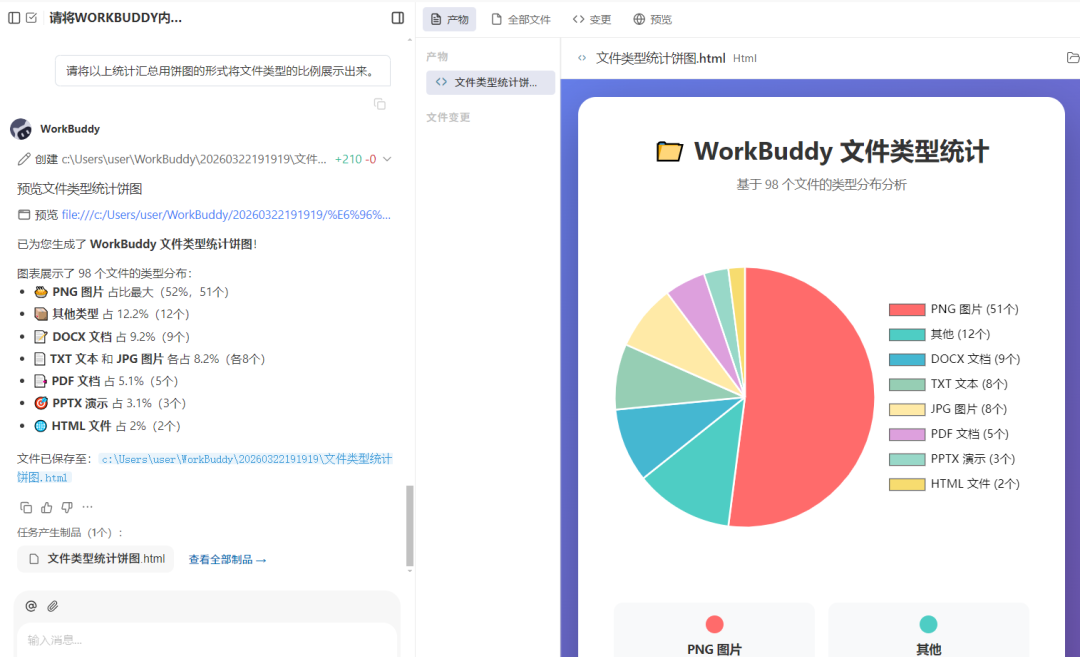Click the 文件类型统计饼图.html file title
This screenshot has height=657, width=1080.
(661, 59)
